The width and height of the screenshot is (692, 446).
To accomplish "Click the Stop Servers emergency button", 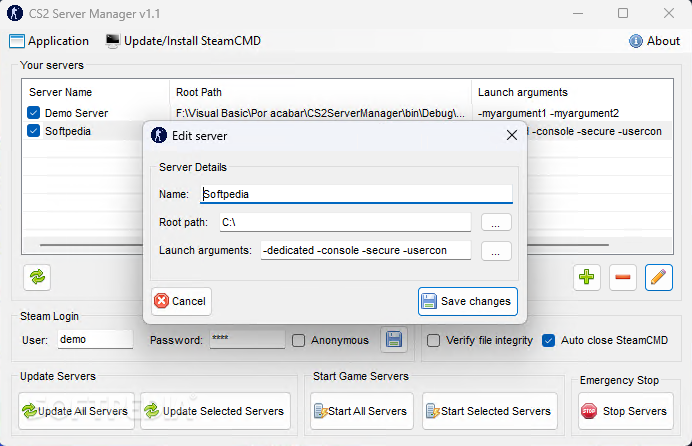I will (x=626, y=411).
